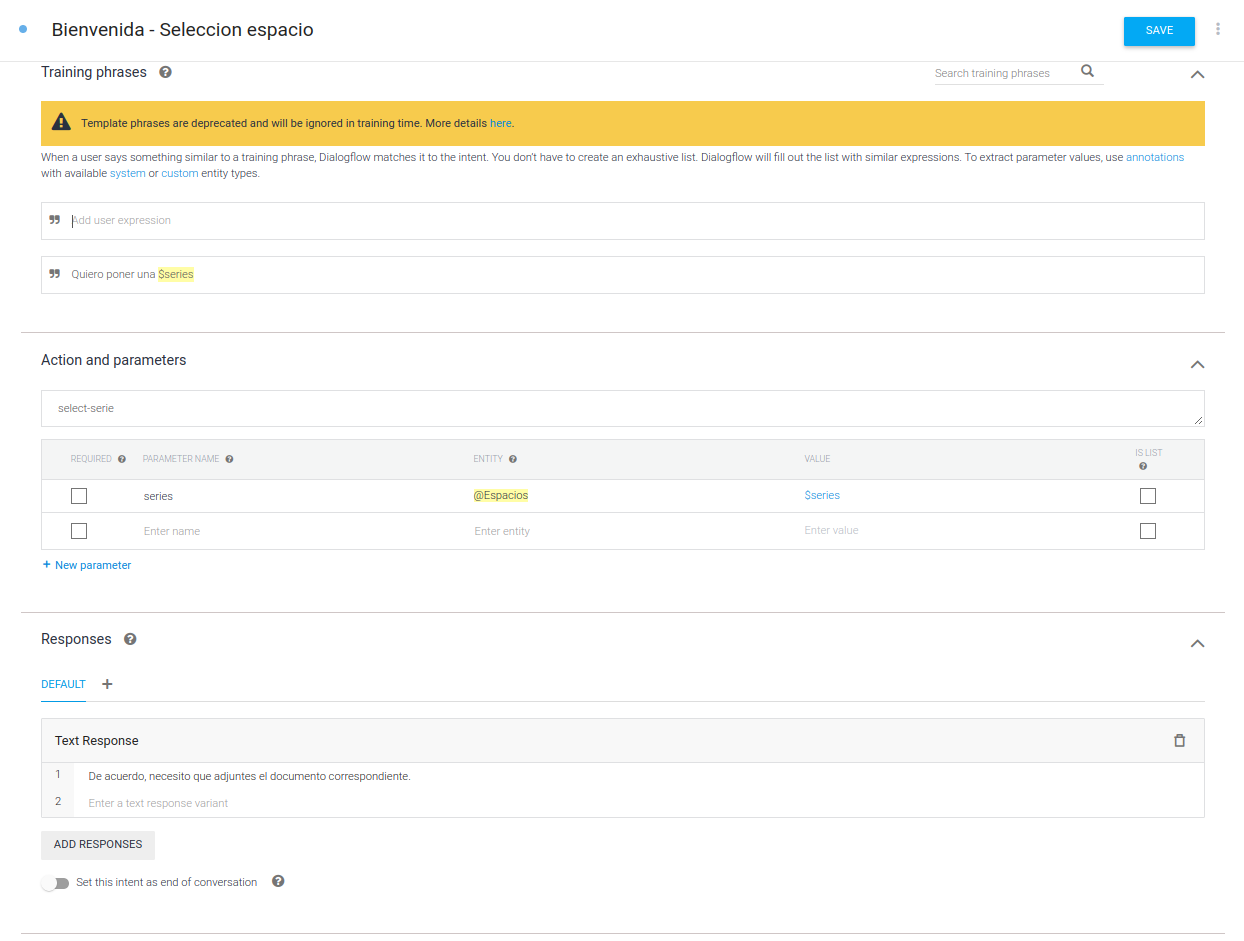
Task: Add a response tab with plus icon
Action: tap(108, 684)
